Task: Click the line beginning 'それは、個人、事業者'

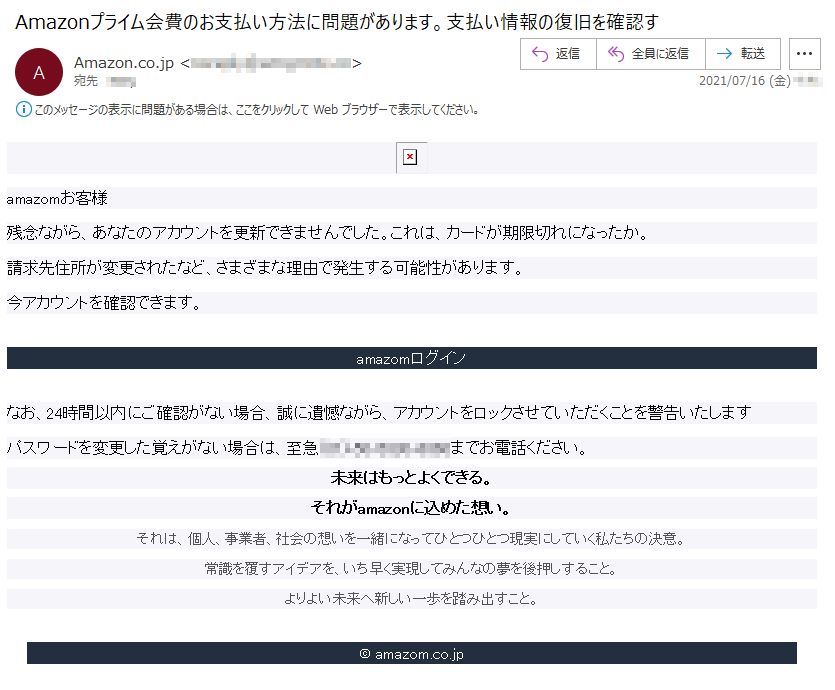Action: [x=411, y=539]
